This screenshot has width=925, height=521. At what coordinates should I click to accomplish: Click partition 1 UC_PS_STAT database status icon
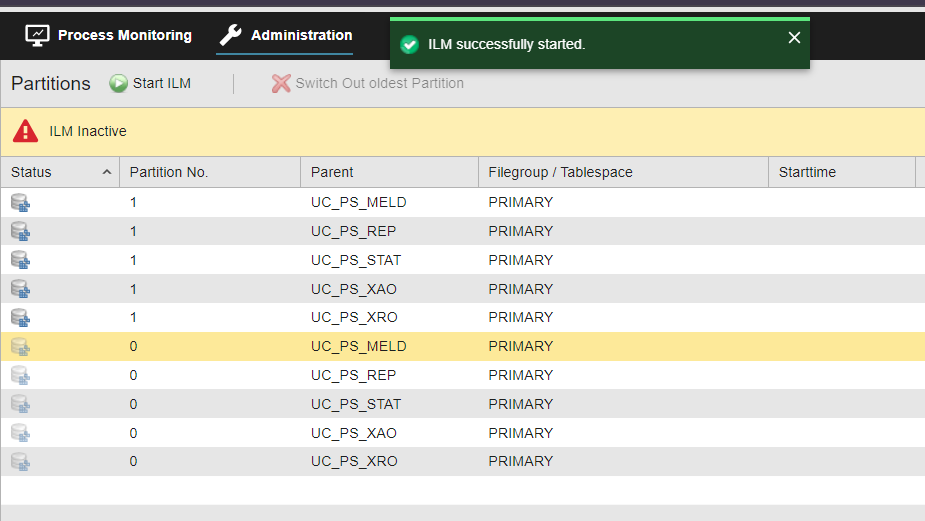coord(20,260)
